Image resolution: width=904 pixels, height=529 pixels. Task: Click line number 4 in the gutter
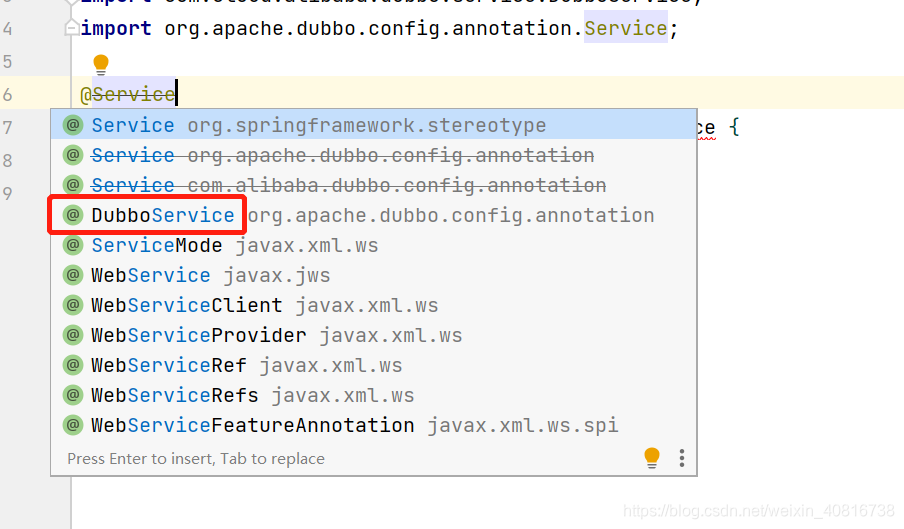(7, 28)
